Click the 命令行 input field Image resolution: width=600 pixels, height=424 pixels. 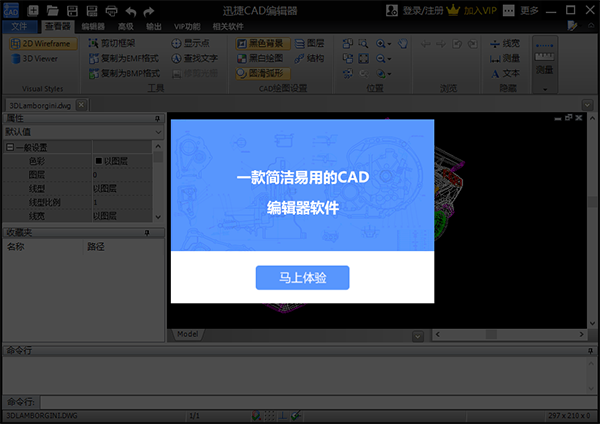(x=318, y=402)
